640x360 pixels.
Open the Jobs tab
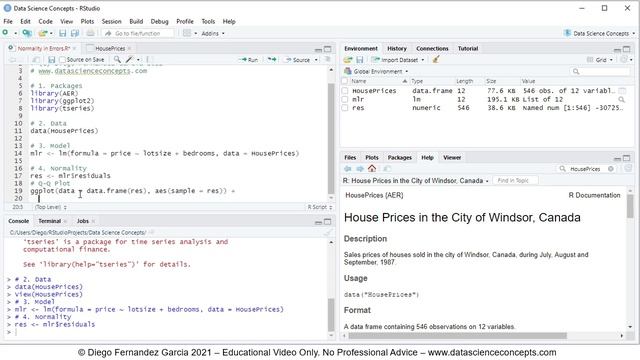(x=83, y=221)
